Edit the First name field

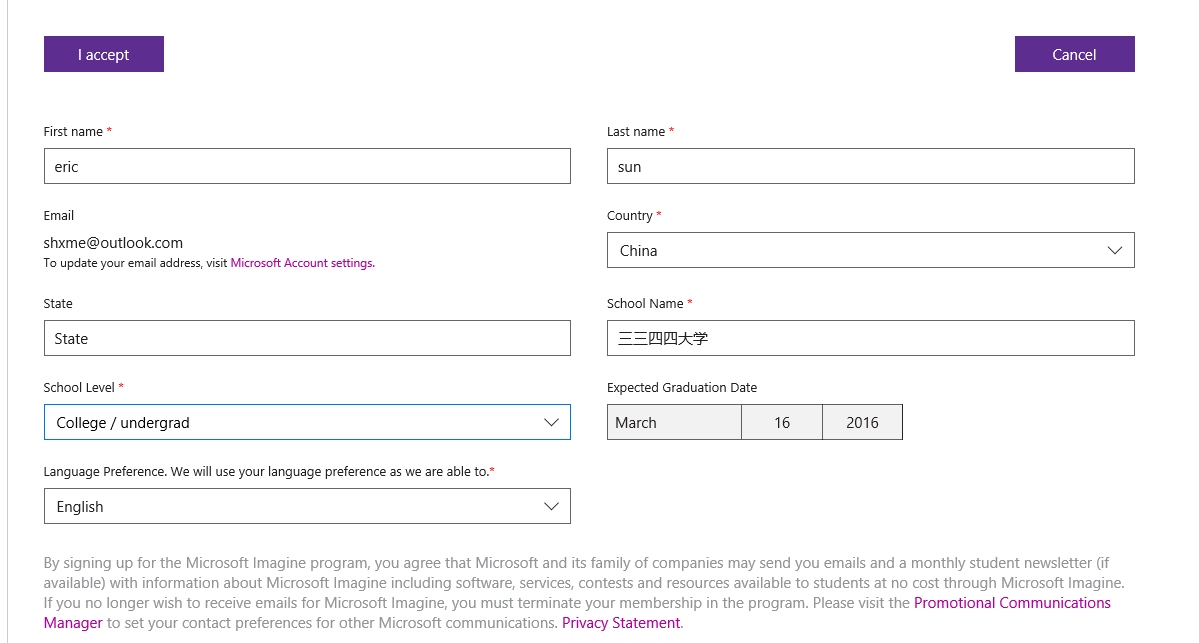307,166
